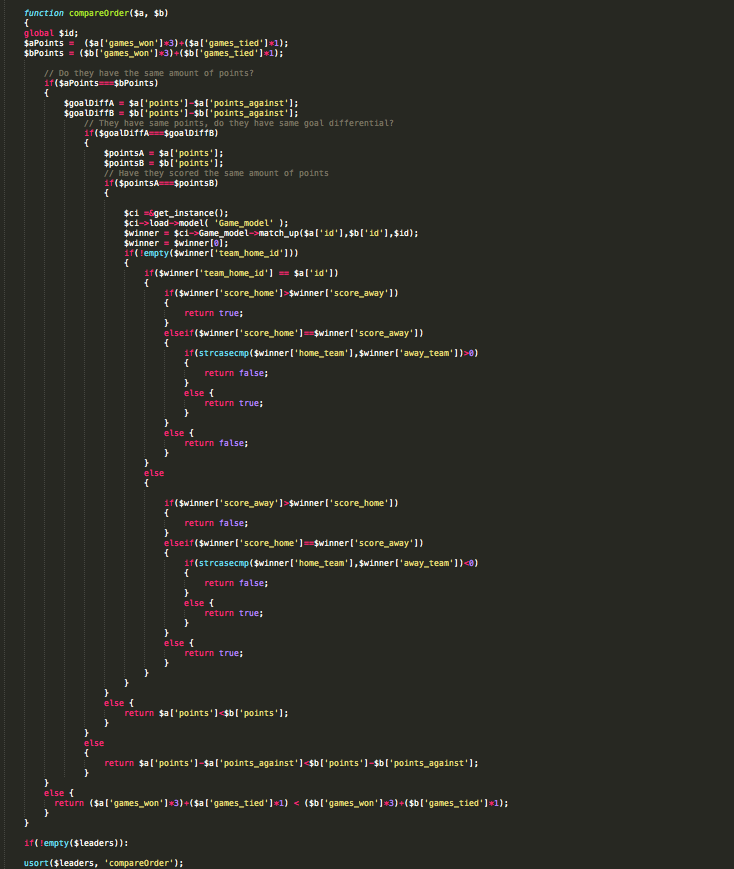Click comment 'Have they scored the same amount of points'
This screenshot has width=734, height=869.
pyautogui.click(x=216, y=173)
